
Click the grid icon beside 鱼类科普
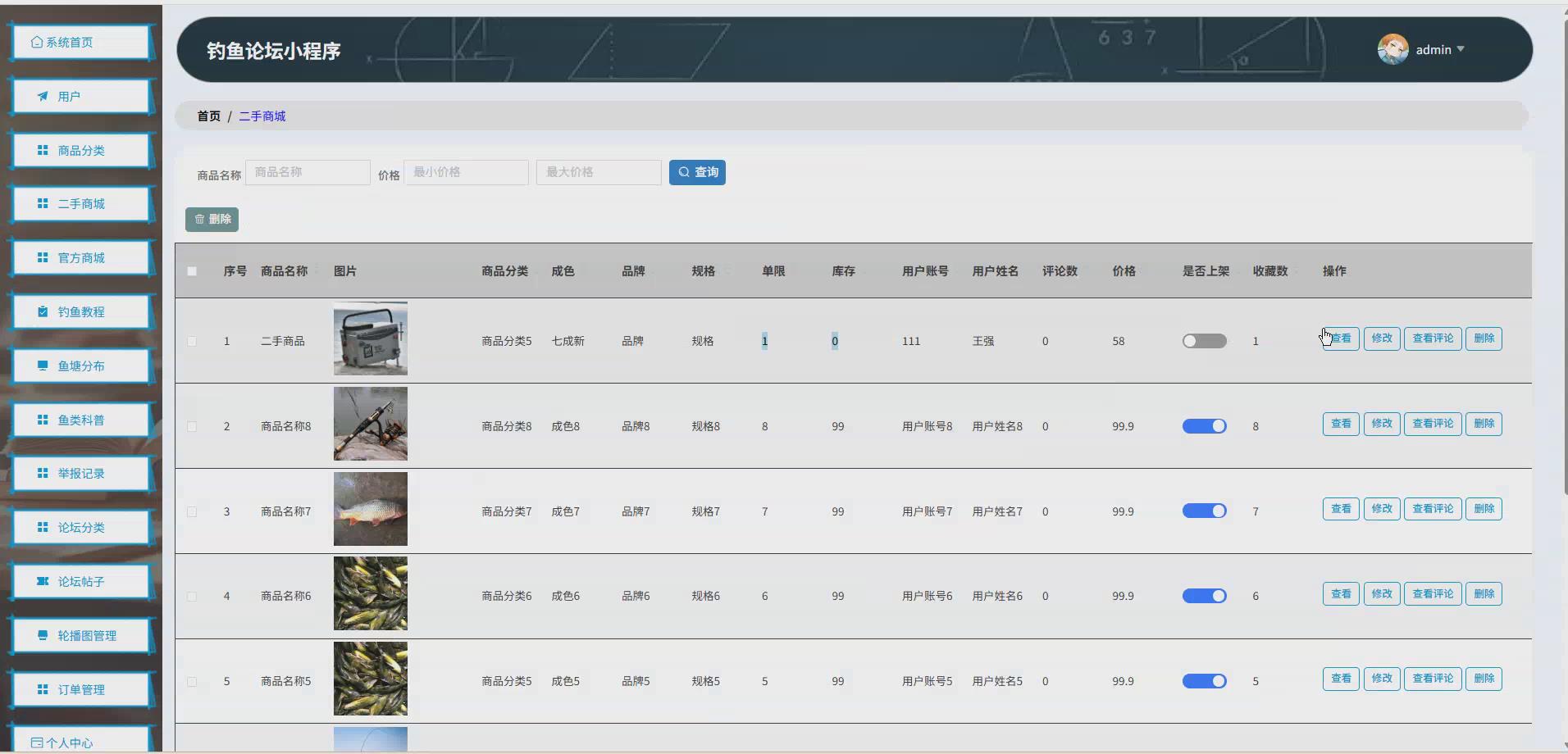pyautogui.click(x=43, y=420)
